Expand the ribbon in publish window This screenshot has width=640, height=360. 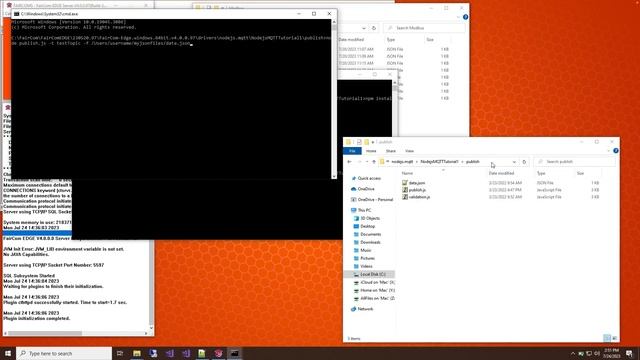coord(609,151)
